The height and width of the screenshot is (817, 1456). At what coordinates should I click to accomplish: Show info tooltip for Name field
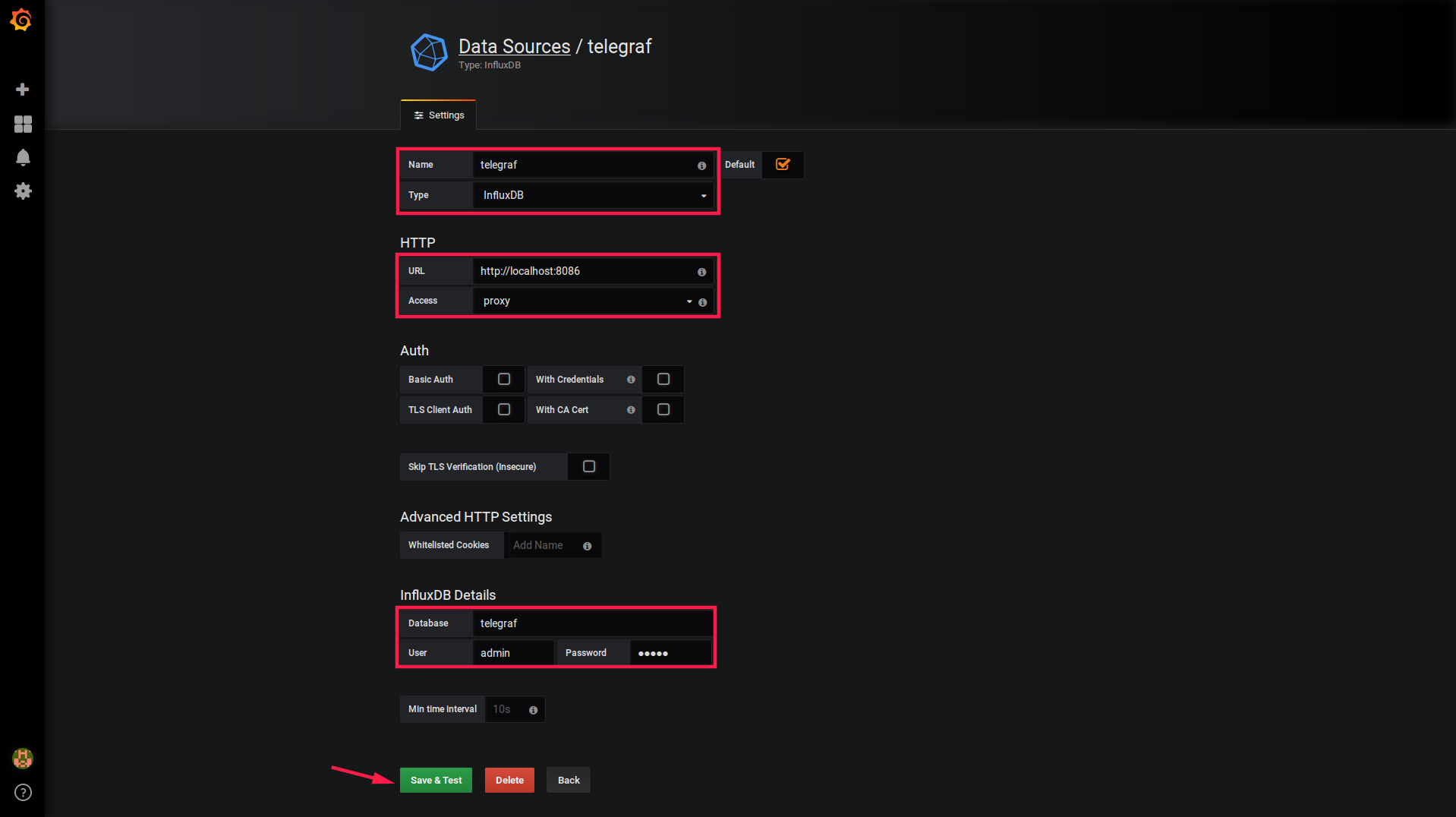point(701,166)
